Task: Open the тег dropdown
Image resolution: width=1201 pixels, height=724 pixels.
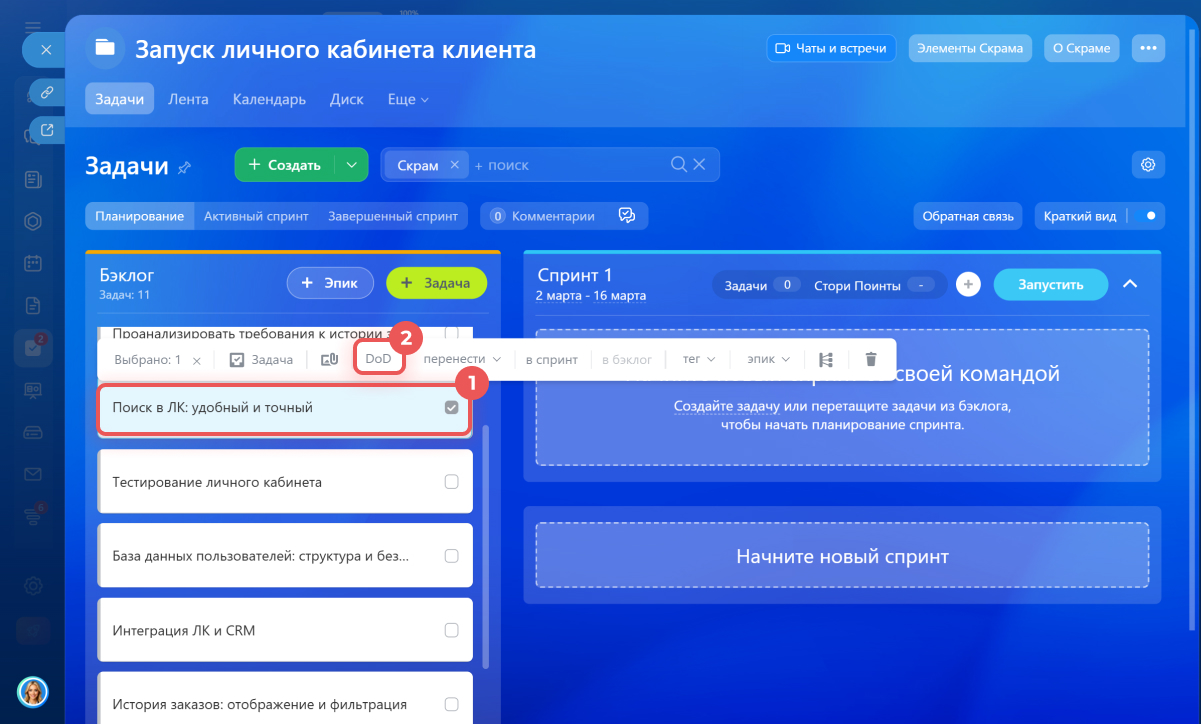Action: (699, 359)
